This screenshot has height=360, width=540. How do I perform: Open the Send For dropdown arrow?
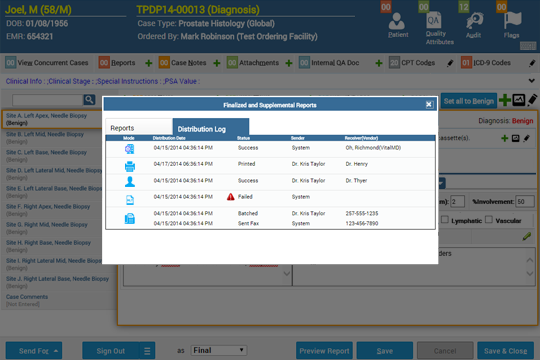click(x=56, y=351)
